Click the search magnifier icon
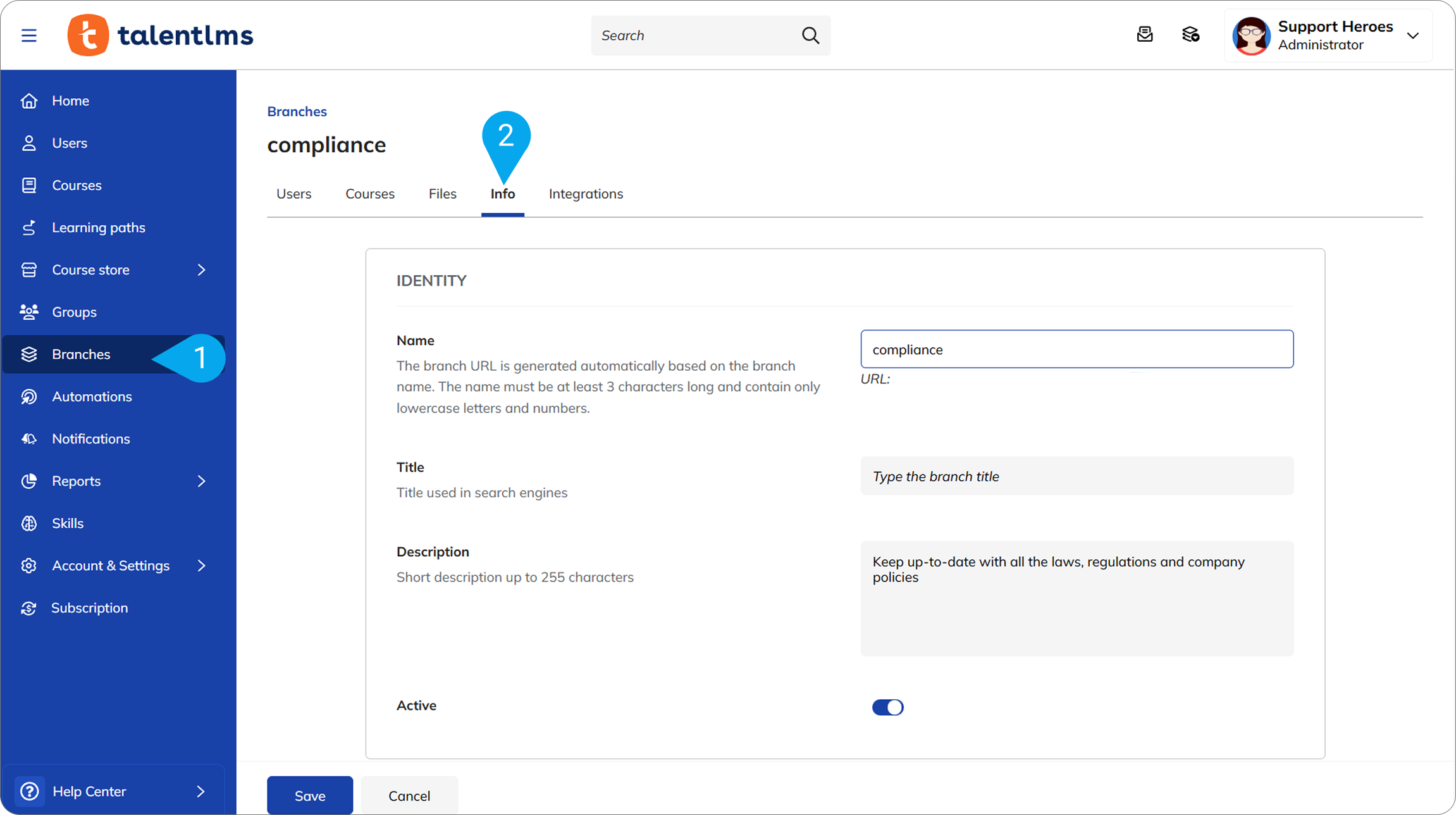The image size is (1456, 815). (x=810, y=35)
